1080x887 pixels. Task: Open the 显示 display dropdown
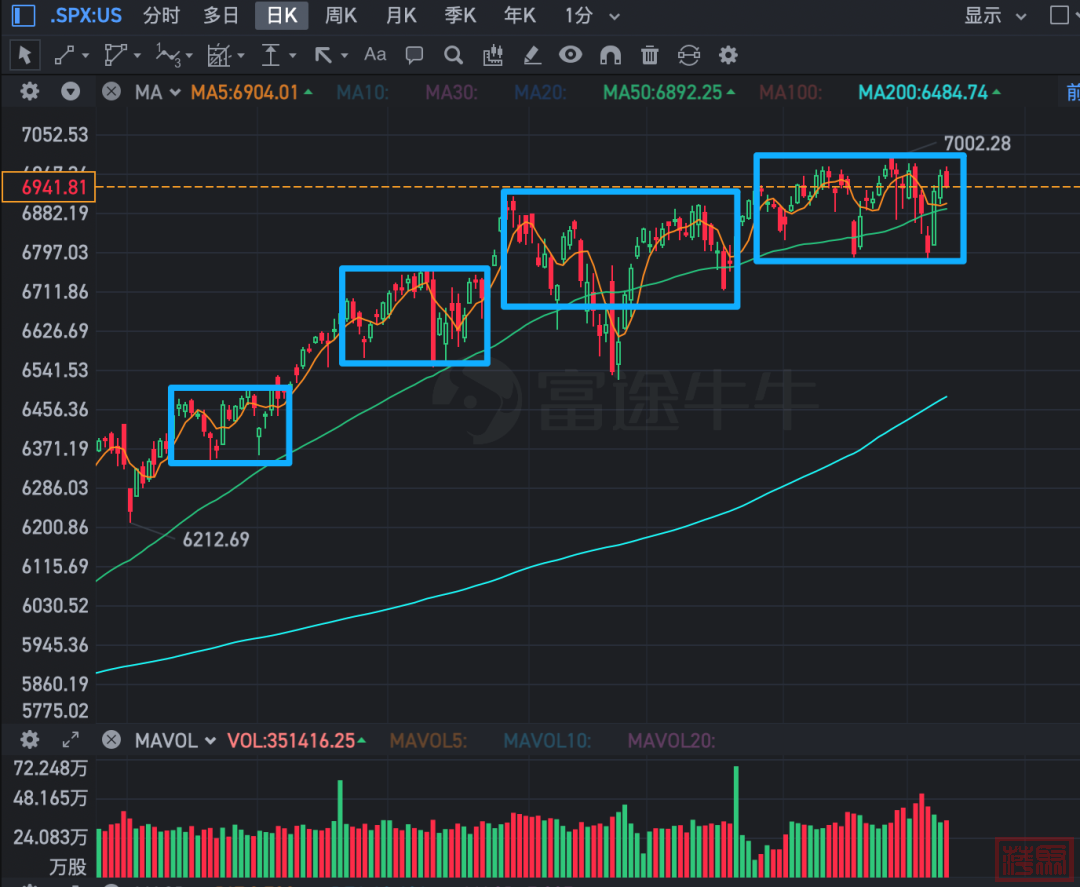[995, 15]
